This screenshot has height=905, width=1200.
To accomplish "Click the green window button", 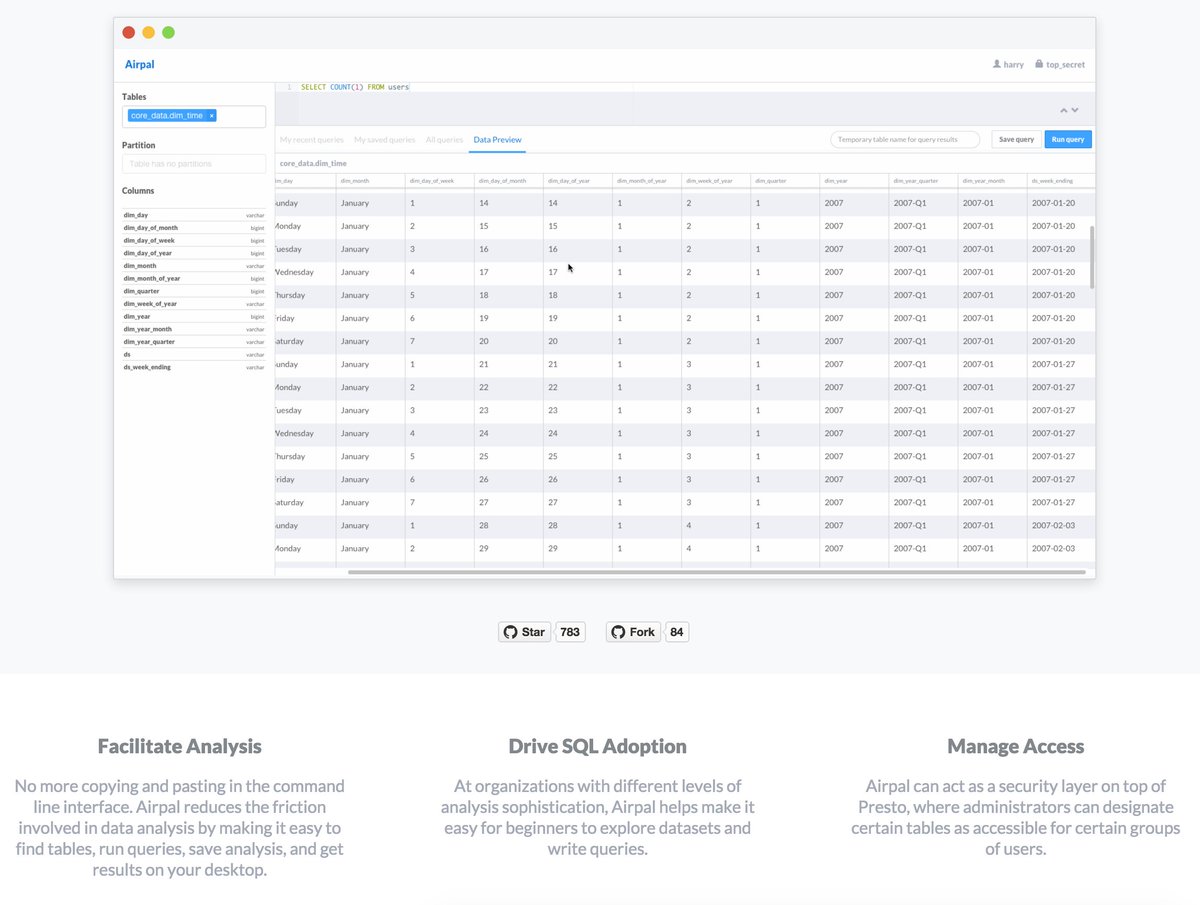I will [x=169, y=32].
